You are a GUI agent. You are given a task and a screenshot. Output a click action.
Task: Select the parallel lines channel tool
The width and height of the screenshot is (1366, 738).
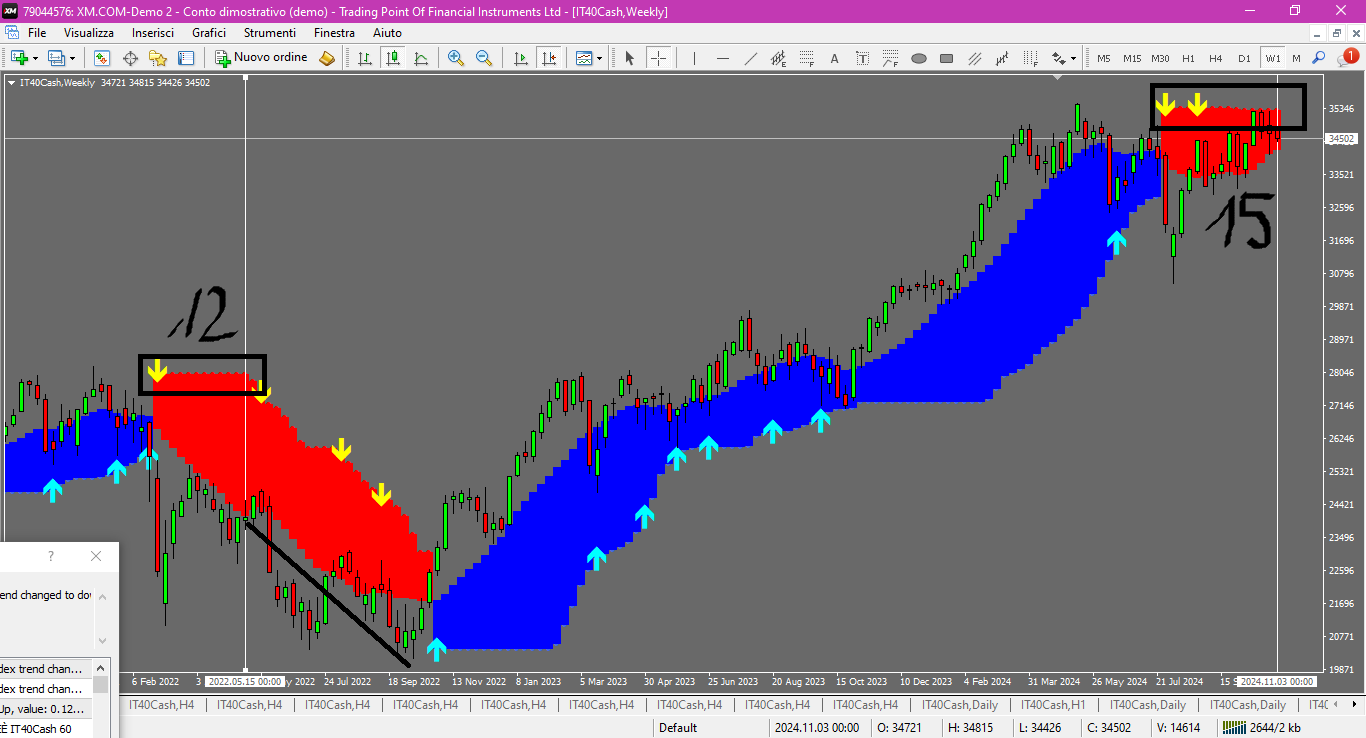click(975, 58)
